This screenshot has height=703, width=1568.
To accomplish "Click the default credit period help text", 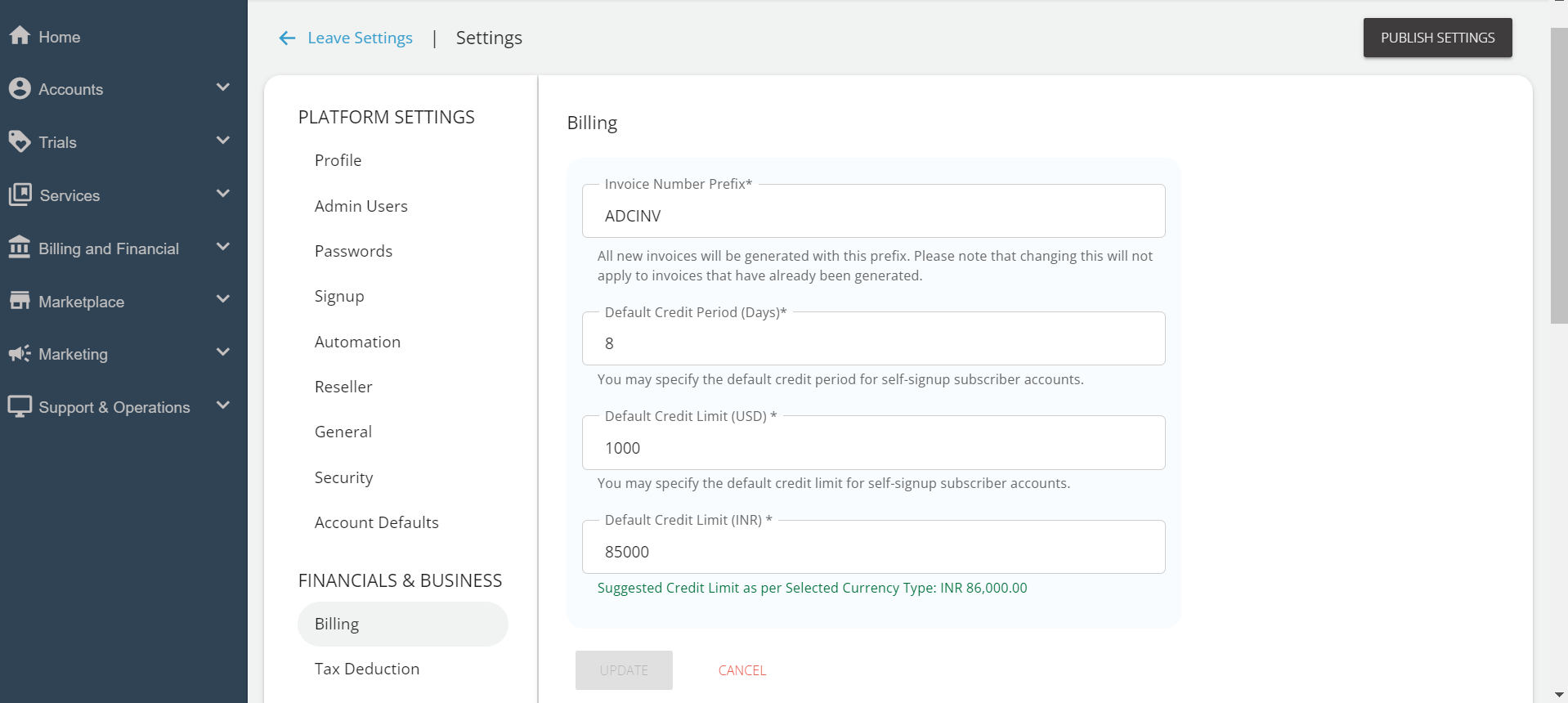I will click(x=840, y=379).
